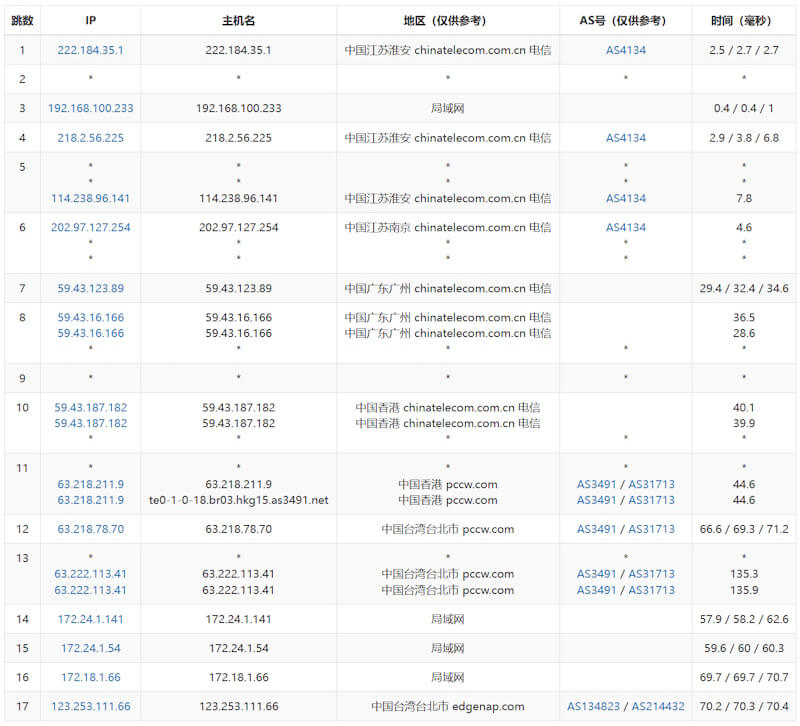This screenshot has height=726, width=800.
Task: Select the time value 36.5
Action: (744, 317)
